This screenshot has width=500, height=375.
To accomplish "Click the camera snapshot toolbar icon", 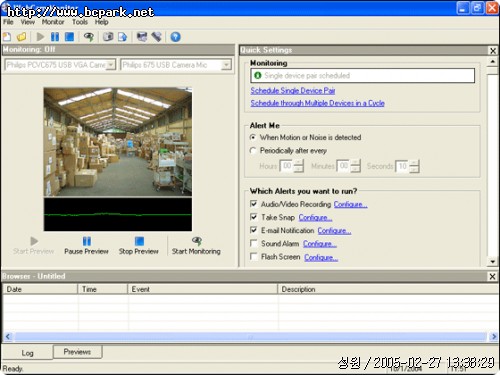I will pos(108,37).
